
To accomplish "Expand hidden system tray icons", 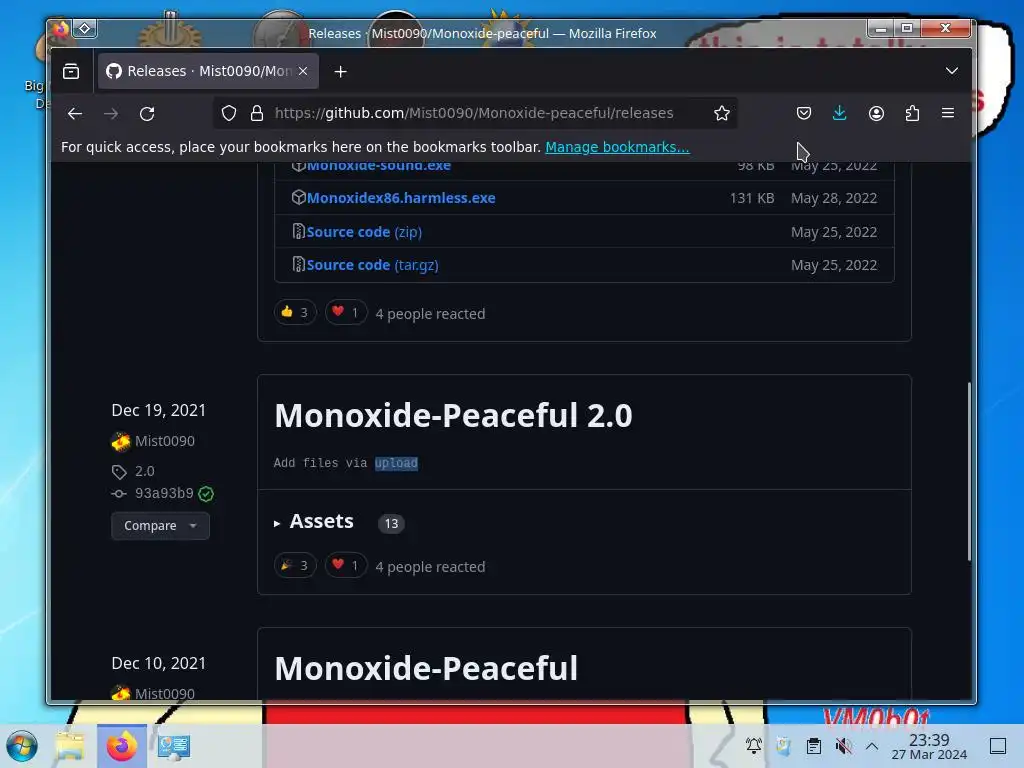I will click(872, 745).
